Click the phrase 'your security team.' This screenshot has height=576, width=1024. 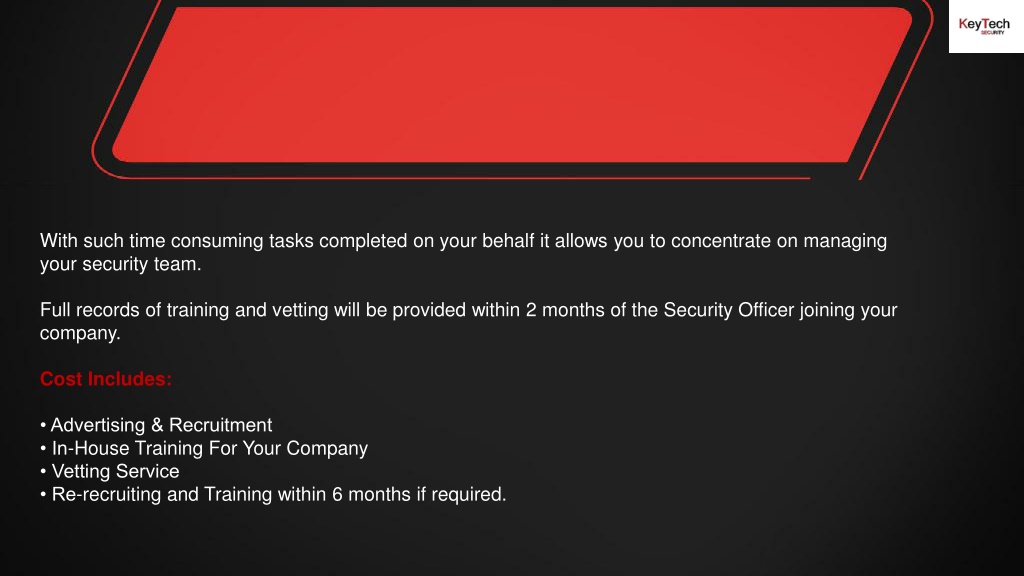tap(121, 264)
